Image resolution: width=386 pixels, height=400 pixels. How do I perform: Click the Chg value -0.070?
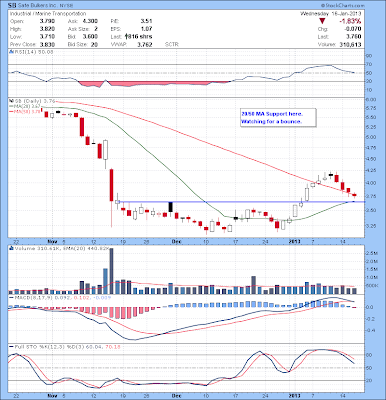click(x=352, y=29)
